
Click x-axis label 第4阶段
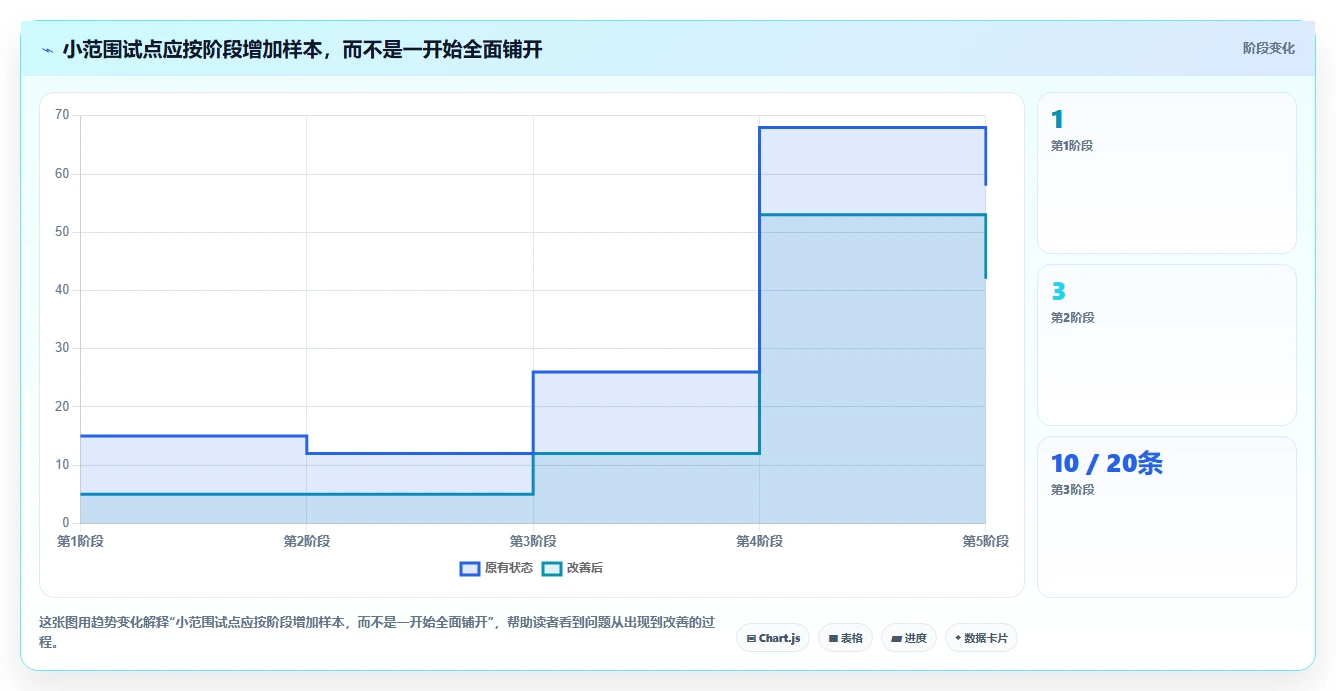tap(759, 541)
